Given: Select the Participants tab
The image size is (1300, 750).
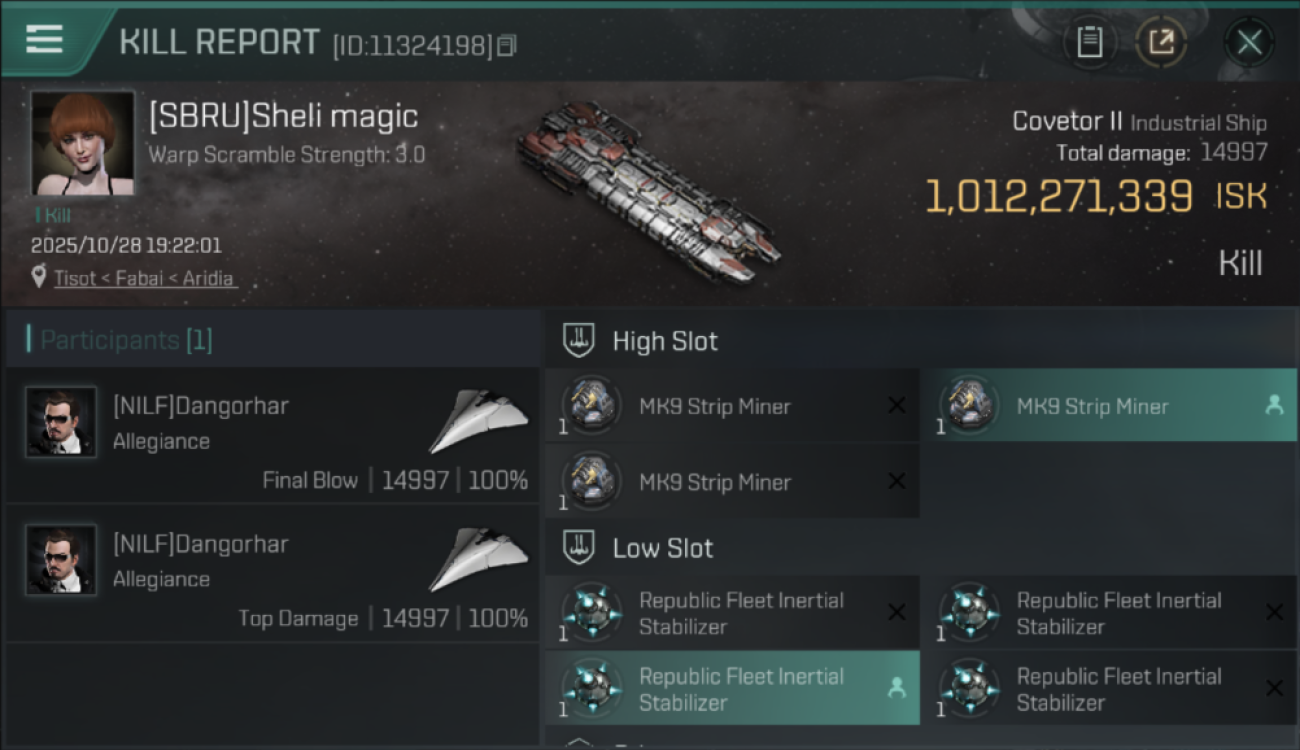Looking at the screenshot, I should pos(126,340).
